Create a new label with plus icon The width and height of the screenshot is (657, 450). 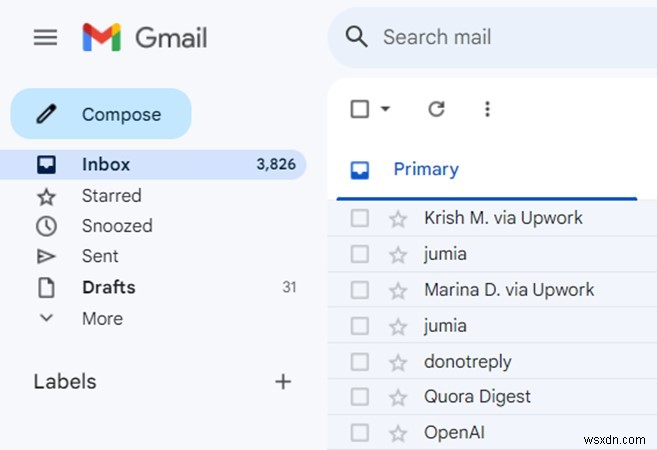pyautogui.click(x=283, y=381)
